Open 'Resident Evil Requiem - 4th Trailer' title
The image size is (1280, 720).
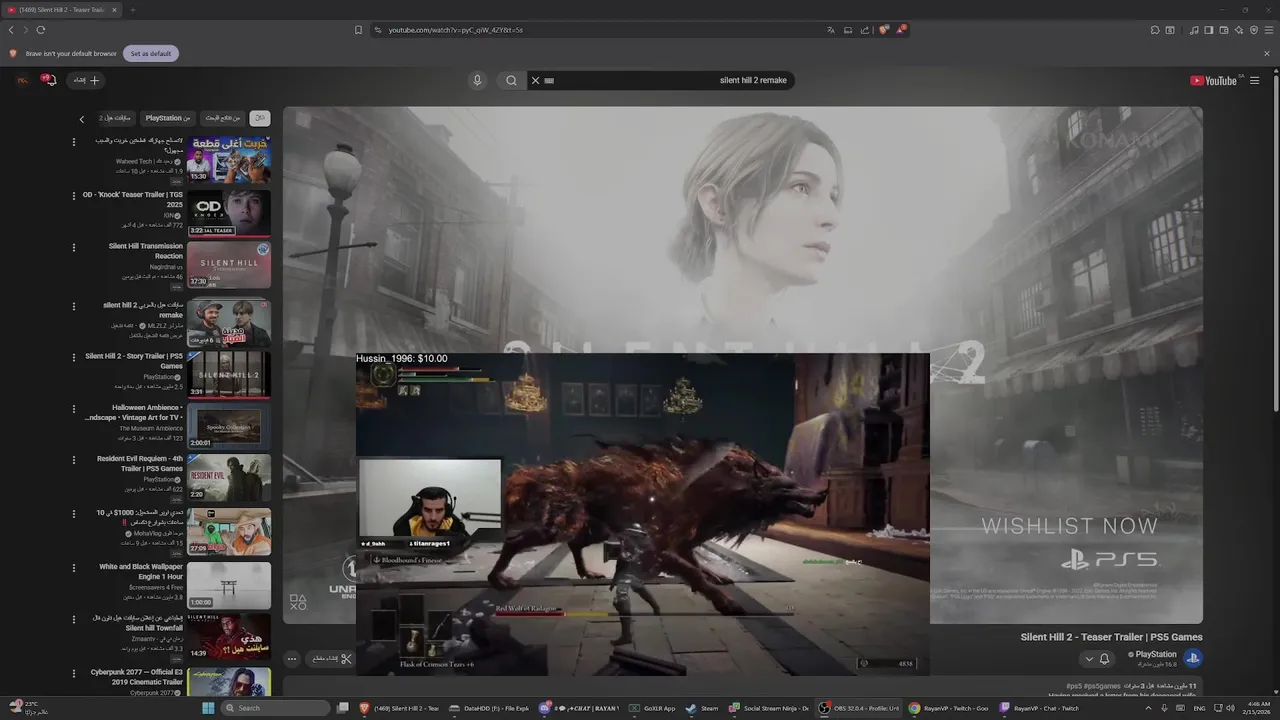click(140, 463)
